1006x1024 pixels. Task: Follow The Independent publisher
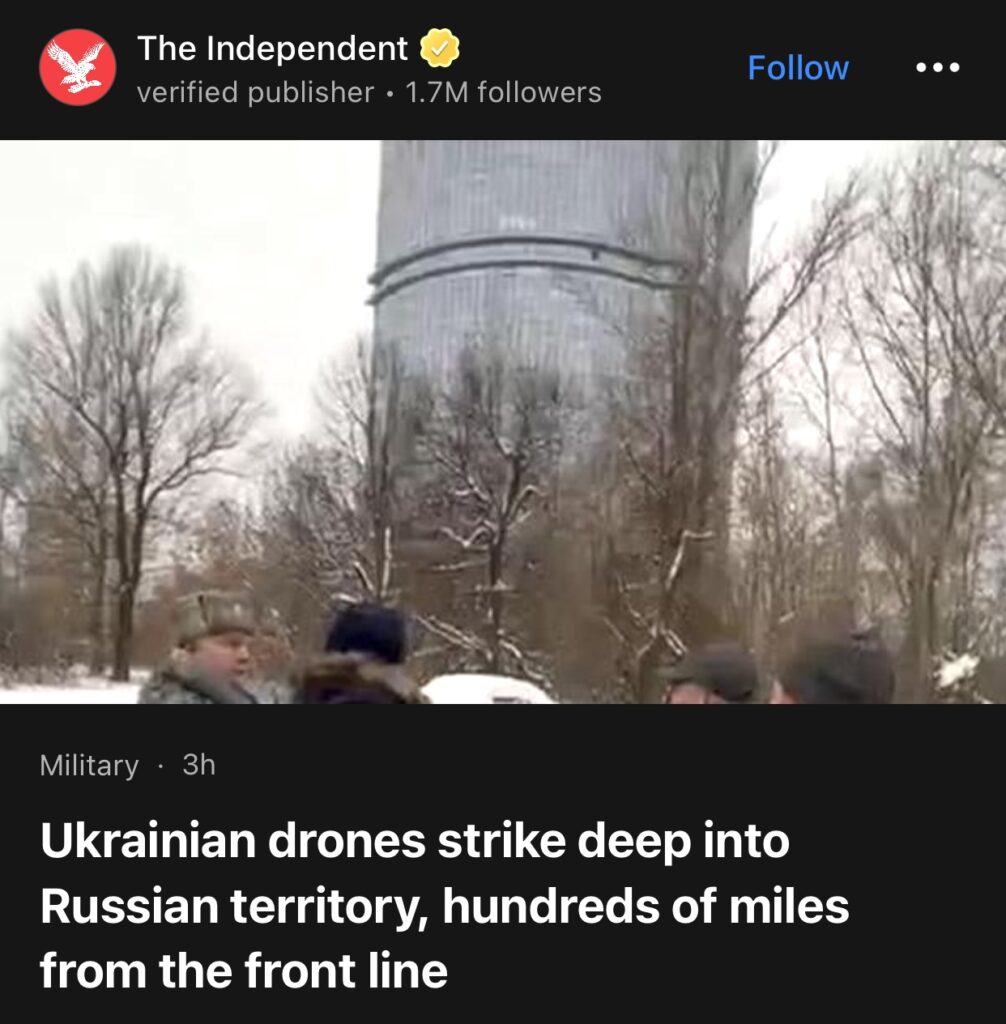pyautogui.click(x=798, y=68)
